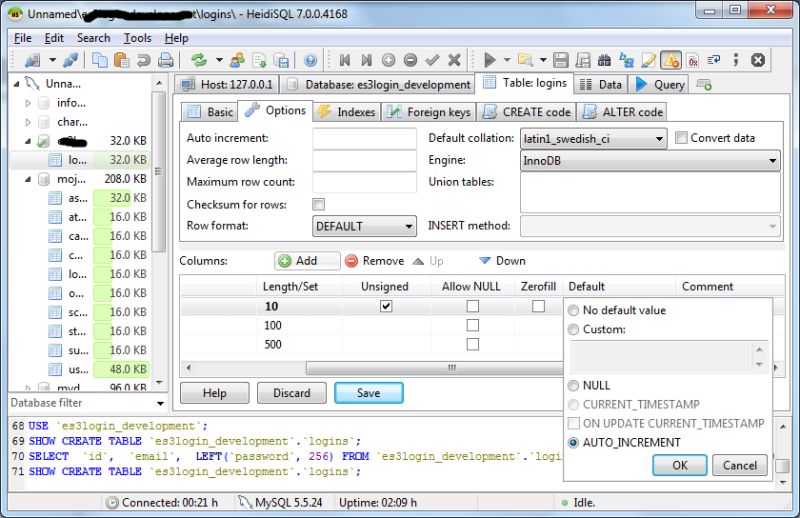Screen dimensions: 800x518
Task: Switch to the Foreign keys tab
Action: pyautogui.click(x=428, y=112)
